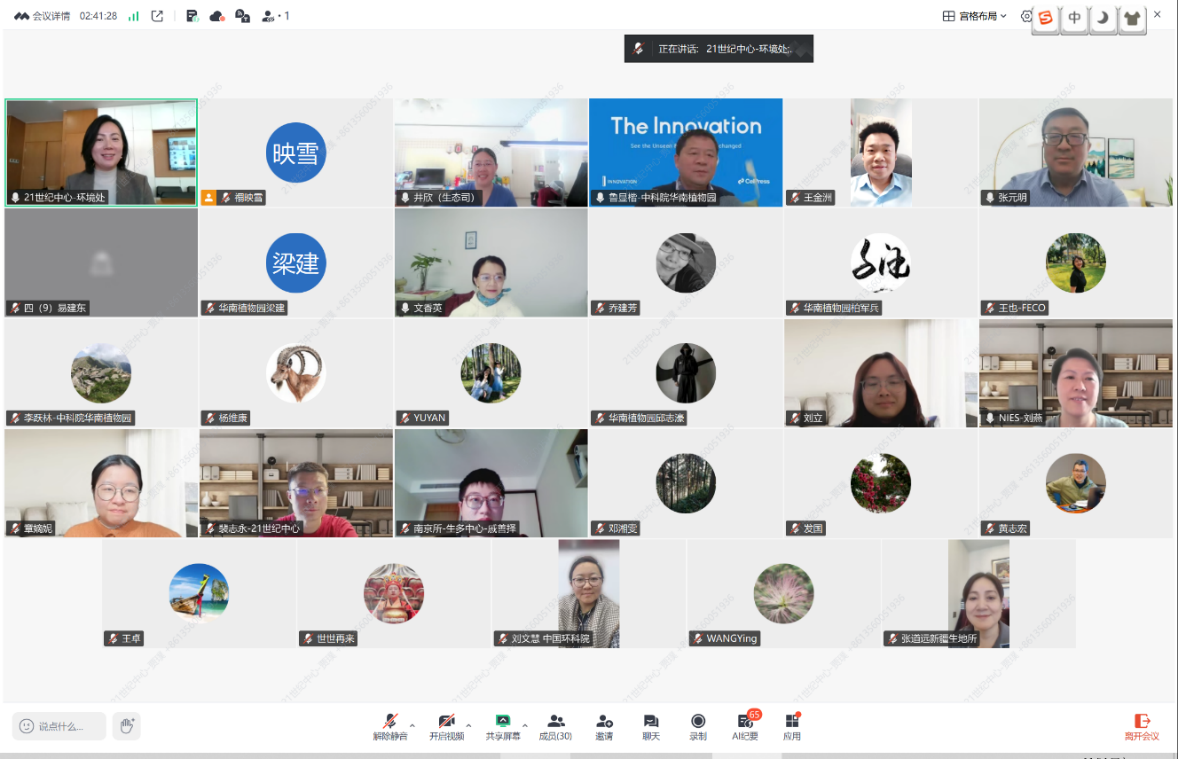Open the 成员(30) members panel
This screenshot has height=759, width=1178.
click(x=556, y=726)
